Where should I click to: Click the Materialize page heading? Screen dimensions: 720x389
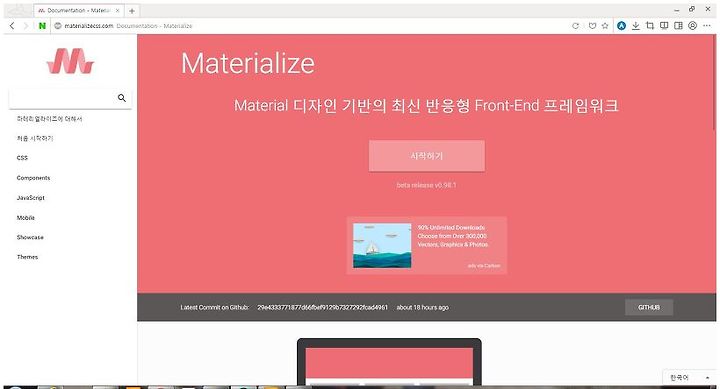click(248, 63)
